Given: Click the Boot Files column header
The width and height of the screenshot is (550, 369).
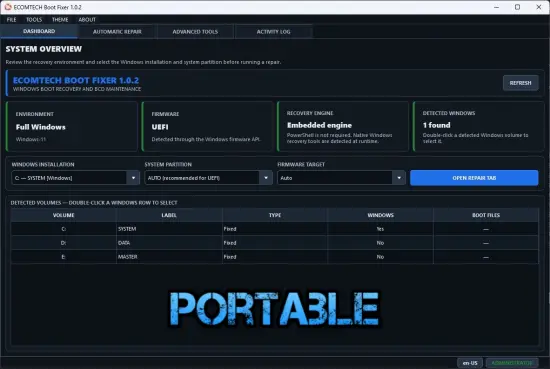Looking at the screenshot, I should (486, 215).
